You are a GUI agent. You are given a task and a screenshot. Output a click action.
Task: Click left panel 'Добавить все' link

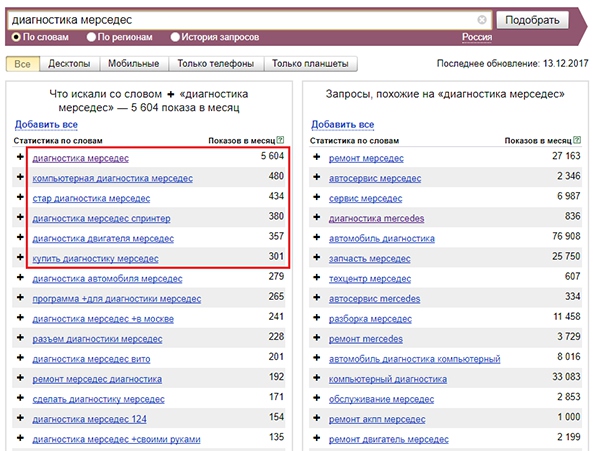[46, 124]
